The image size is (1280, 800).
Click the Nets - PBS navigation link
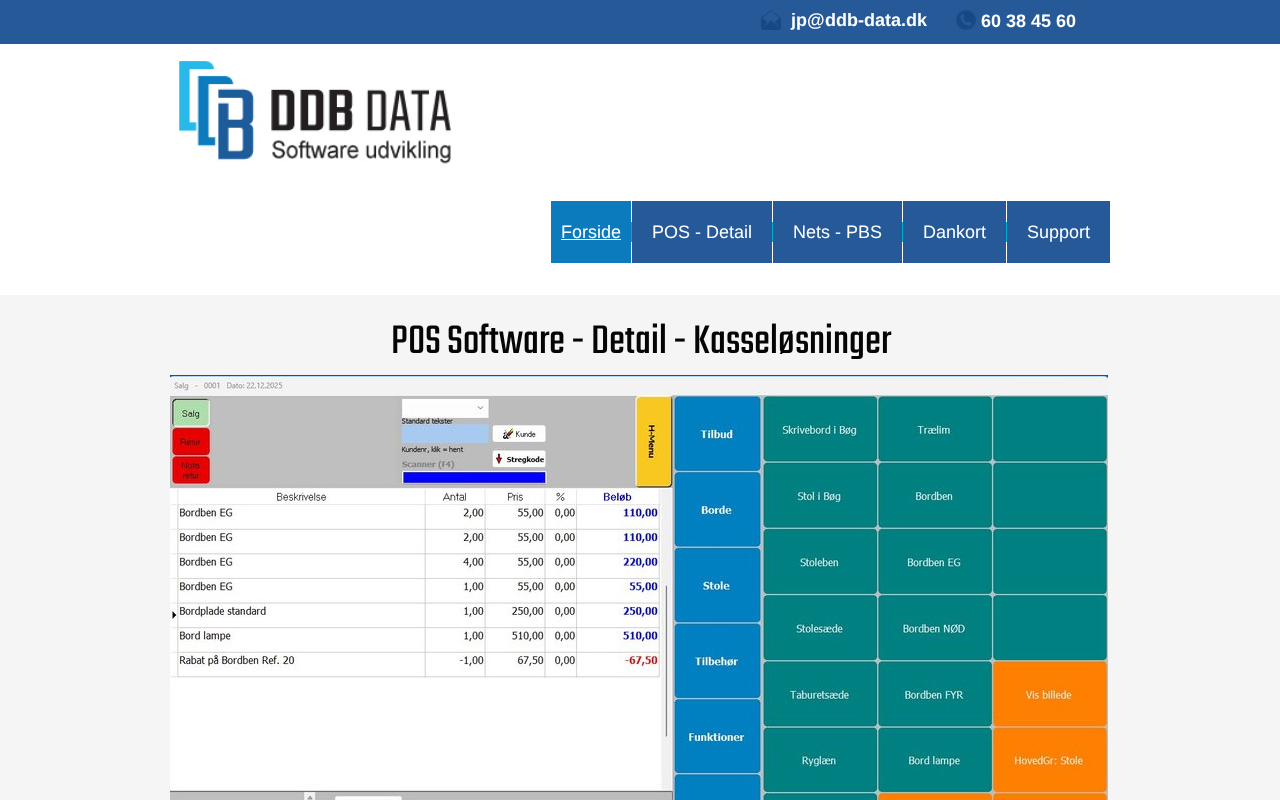coord(837,232)
